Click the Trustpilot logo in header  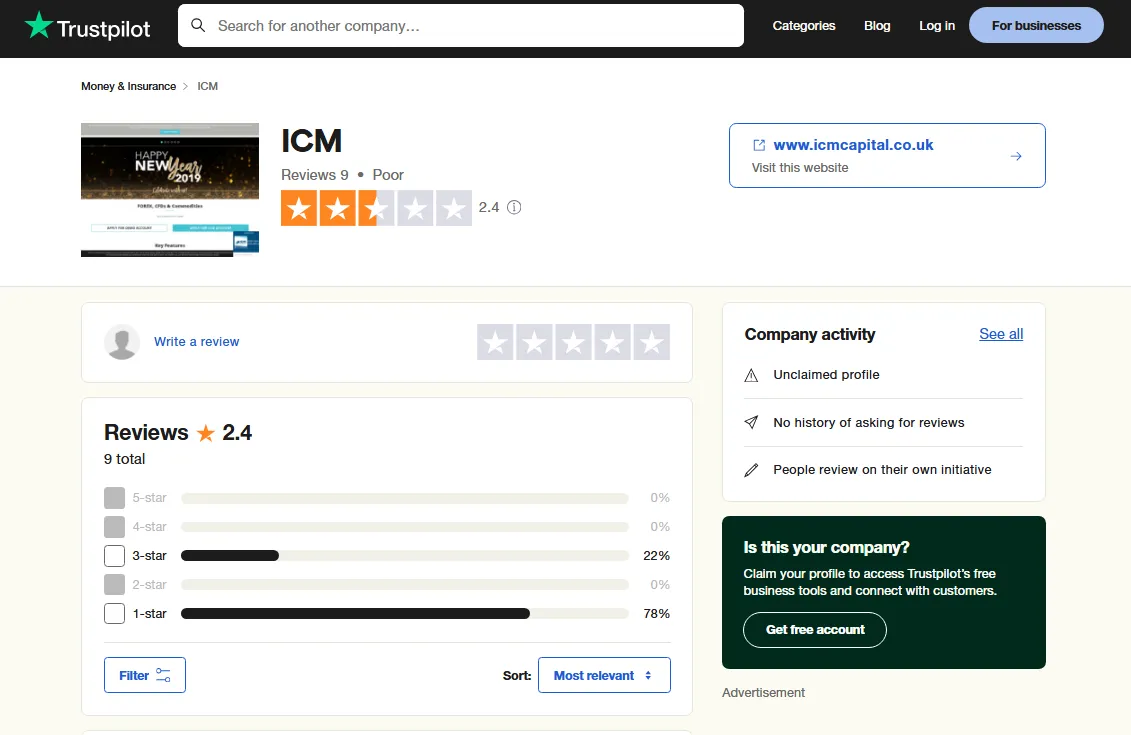pyautogui.click(x=88, y=27)
